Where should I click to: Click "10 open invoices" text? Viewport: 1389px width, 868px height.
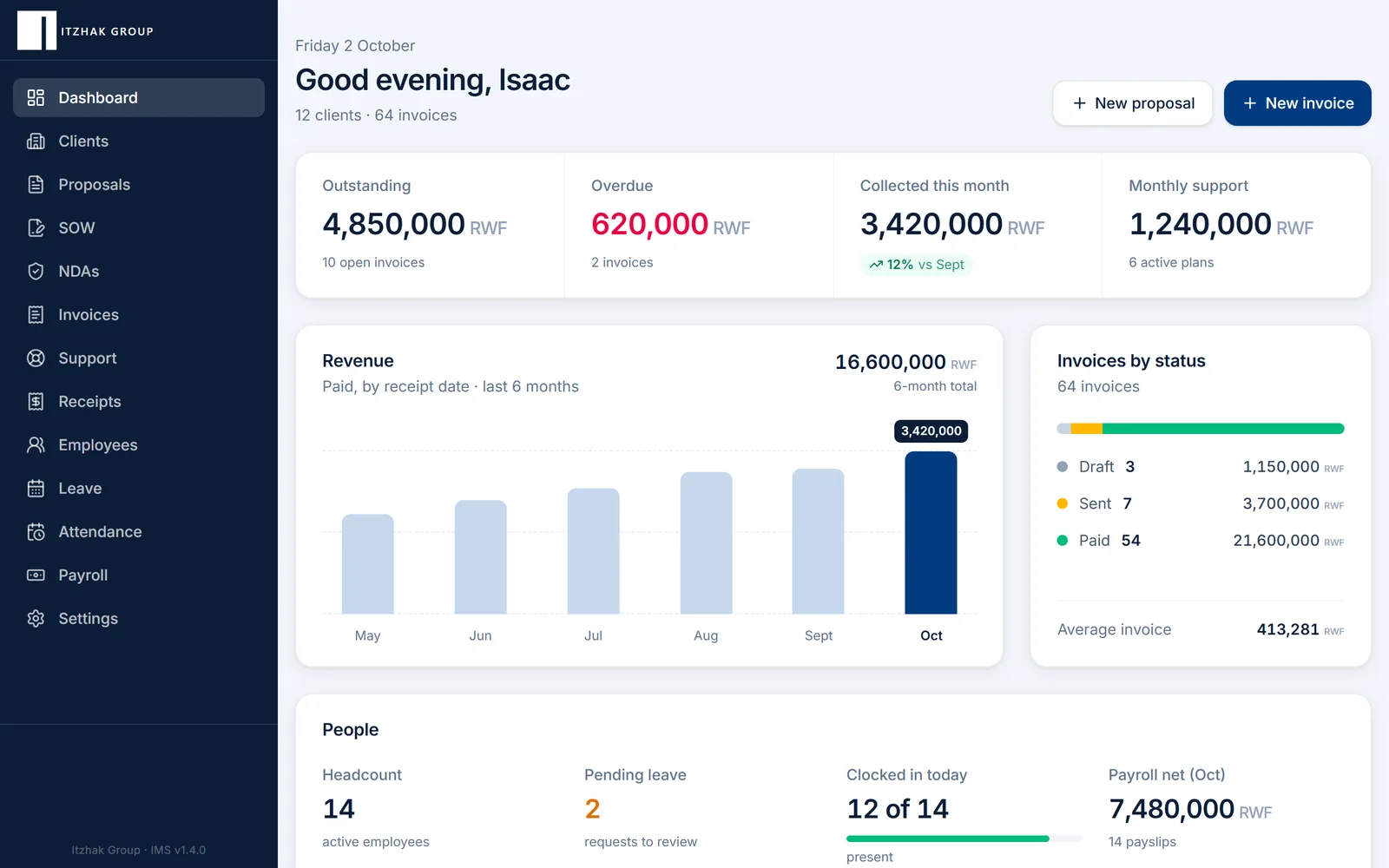click(x=373, y=262)
